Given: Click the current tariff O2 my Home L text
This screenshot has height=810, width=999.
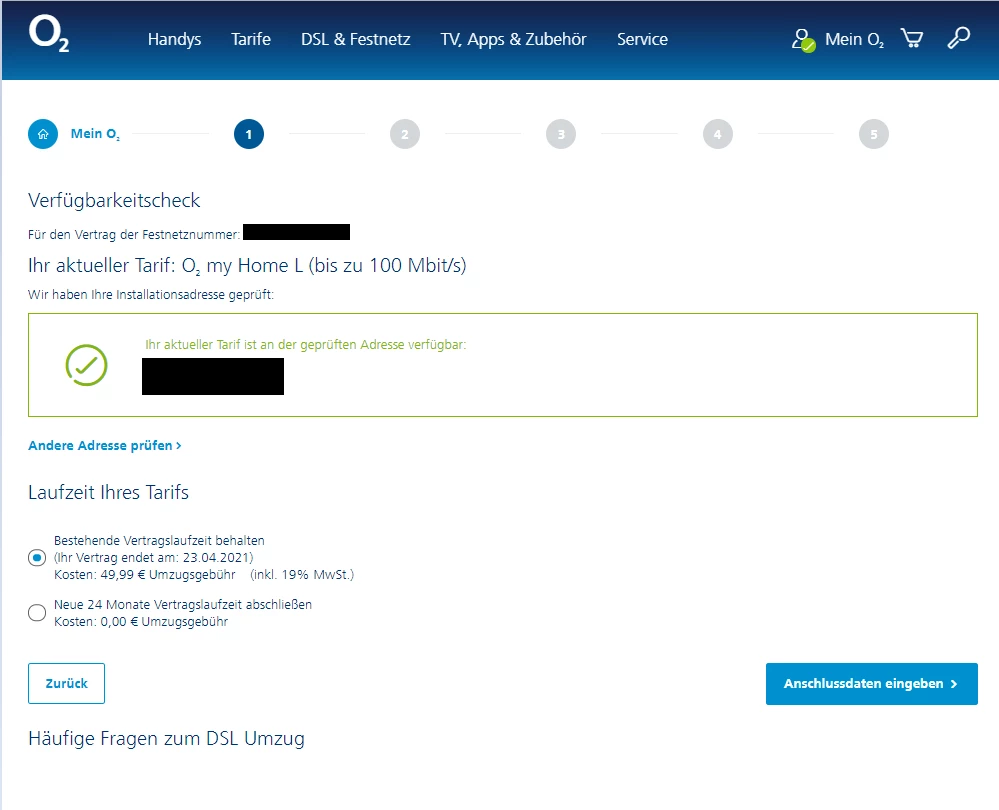Looking at the screenshot, I should pos(247,265).
